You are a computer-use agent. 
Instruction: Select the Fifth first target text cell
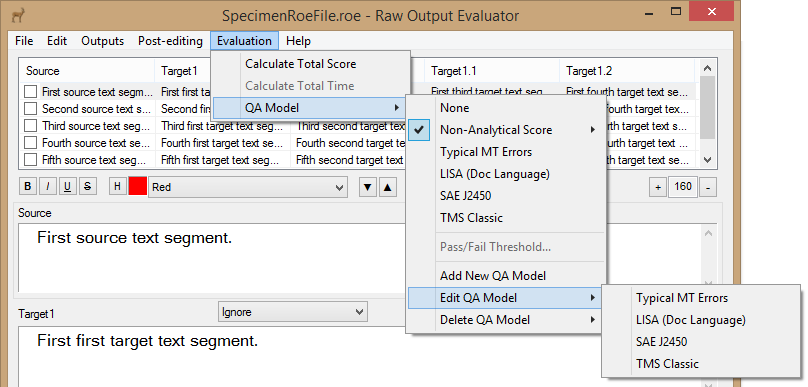(223, 160)
